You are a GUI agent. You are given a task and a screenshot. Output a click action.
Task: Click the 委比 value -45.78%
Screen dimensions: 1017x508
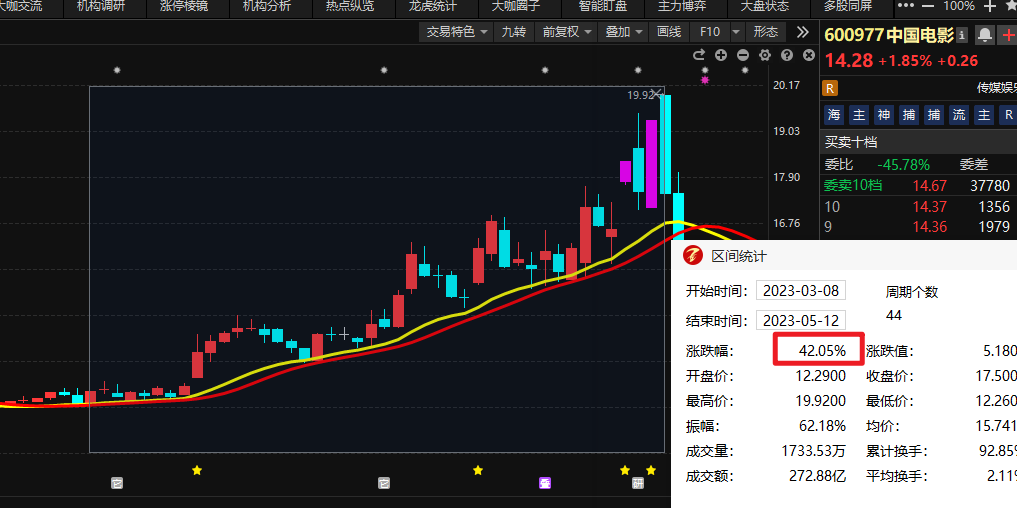tap(903, 165)
